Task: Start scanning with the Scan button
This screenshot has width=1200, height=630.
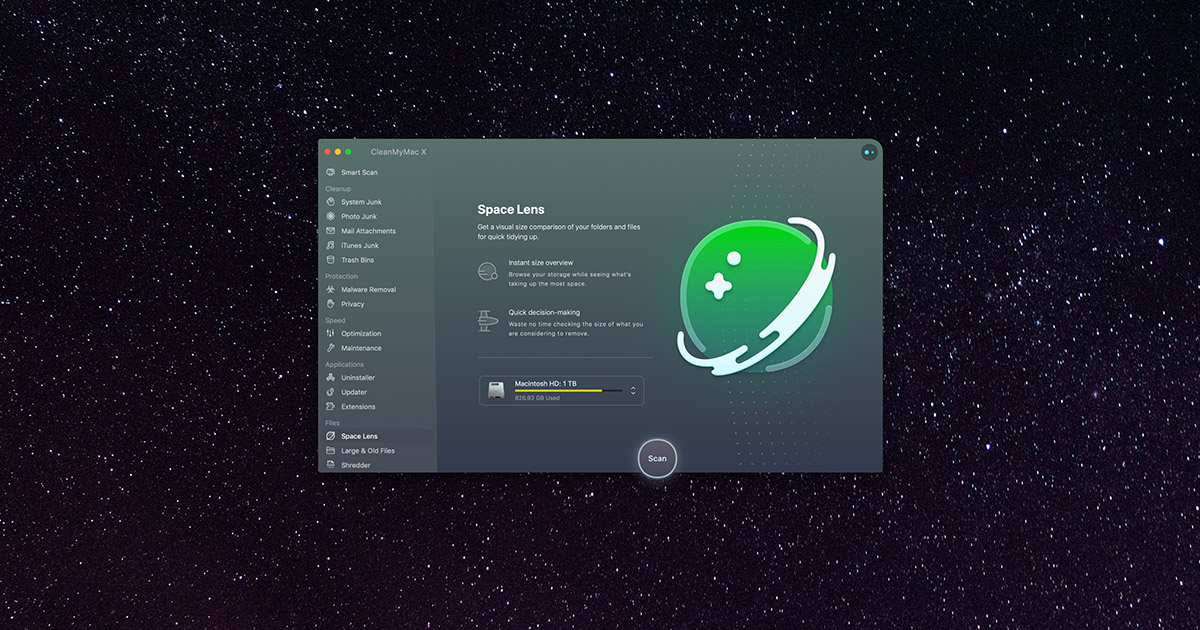Action: 657,458
